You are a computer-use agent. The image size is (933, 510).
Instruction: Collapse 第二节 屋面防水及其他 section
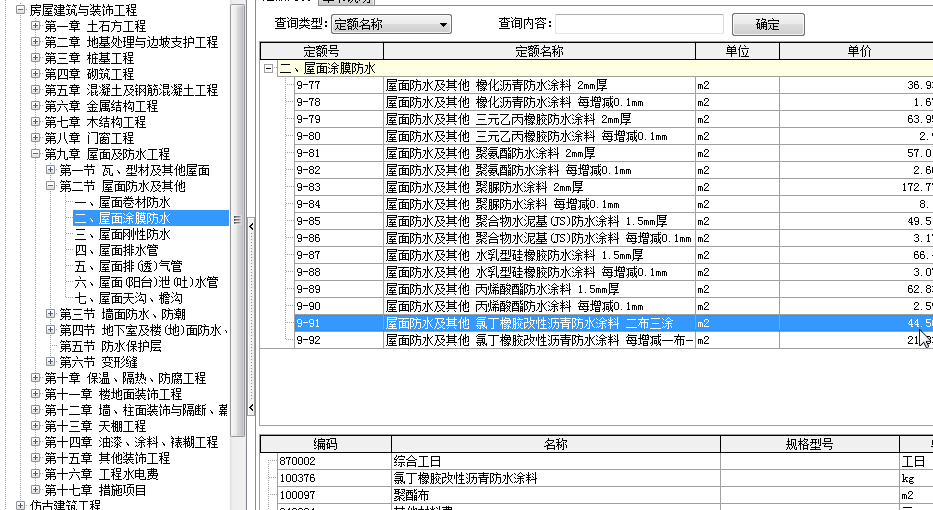coord(51,186)
